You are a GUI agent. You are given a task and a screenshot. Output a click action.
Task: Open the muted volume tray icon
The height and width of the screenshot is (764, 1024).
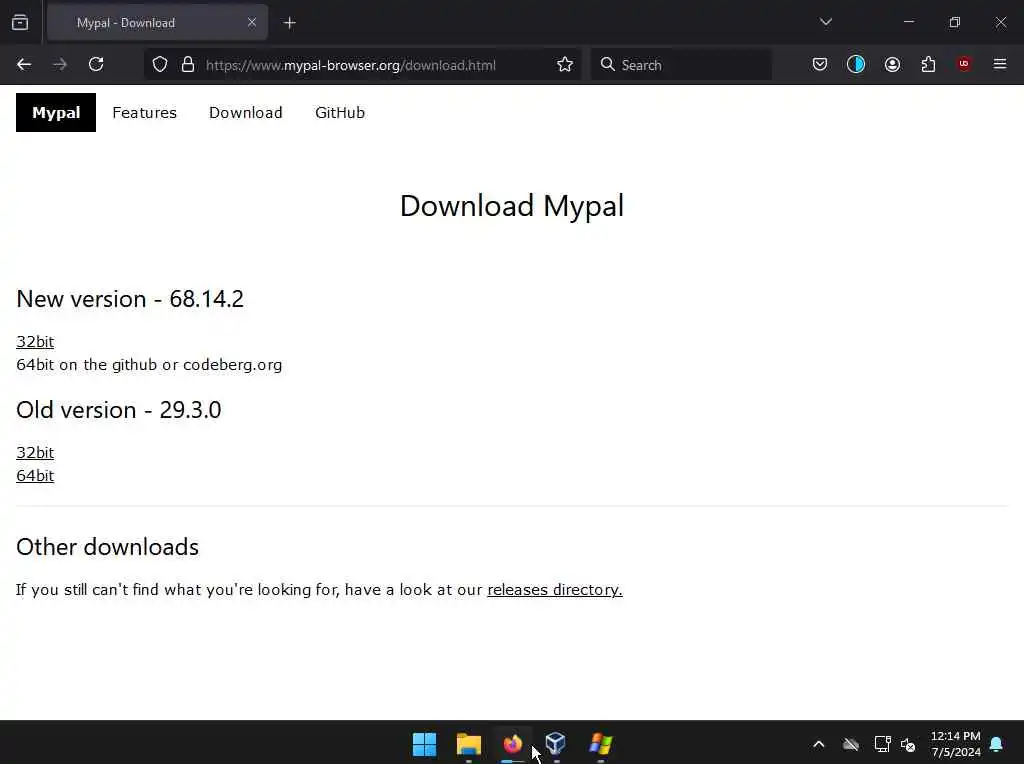pyautogui.click(x=908, y=744)
